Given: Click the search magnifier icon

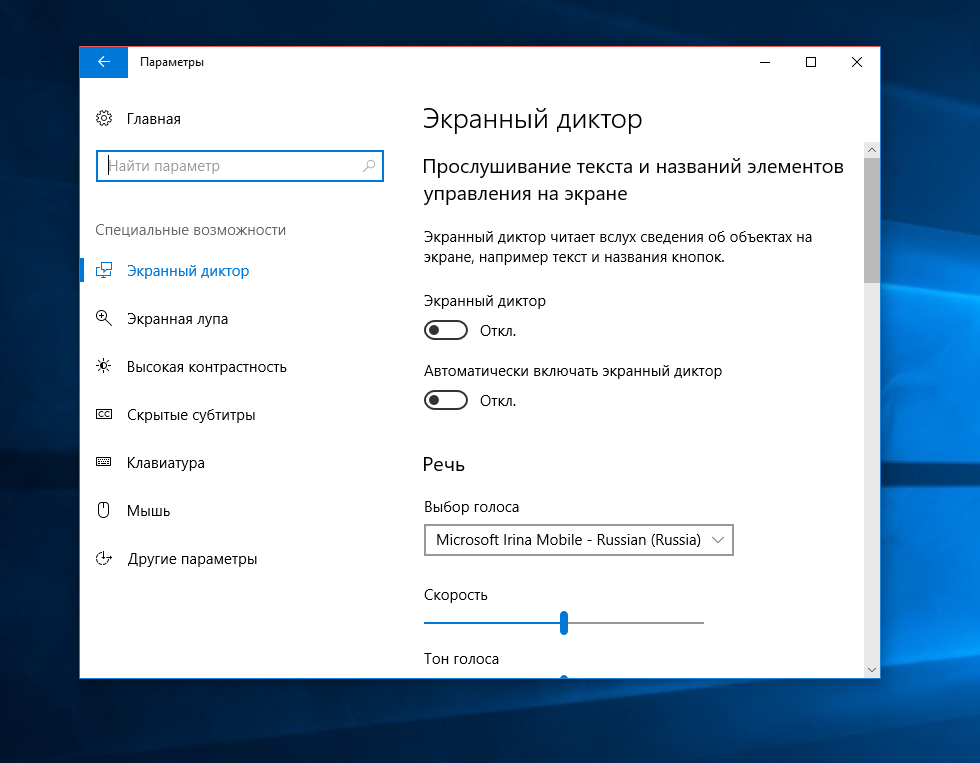Looking at the screenshot, I should (x=369, y=166).
